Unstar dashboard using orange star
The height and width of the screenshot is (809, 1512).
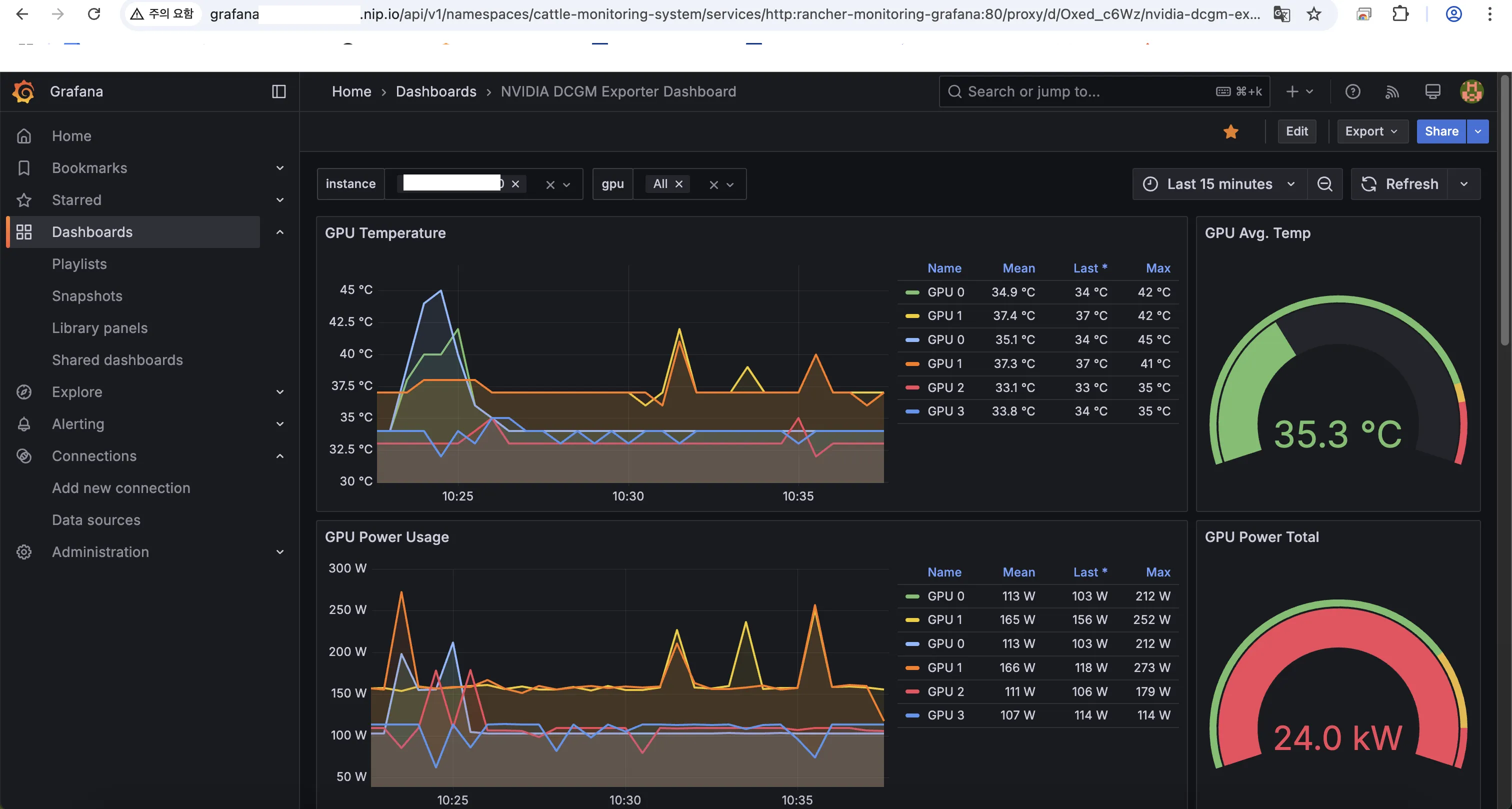[x=1231, y=131]
